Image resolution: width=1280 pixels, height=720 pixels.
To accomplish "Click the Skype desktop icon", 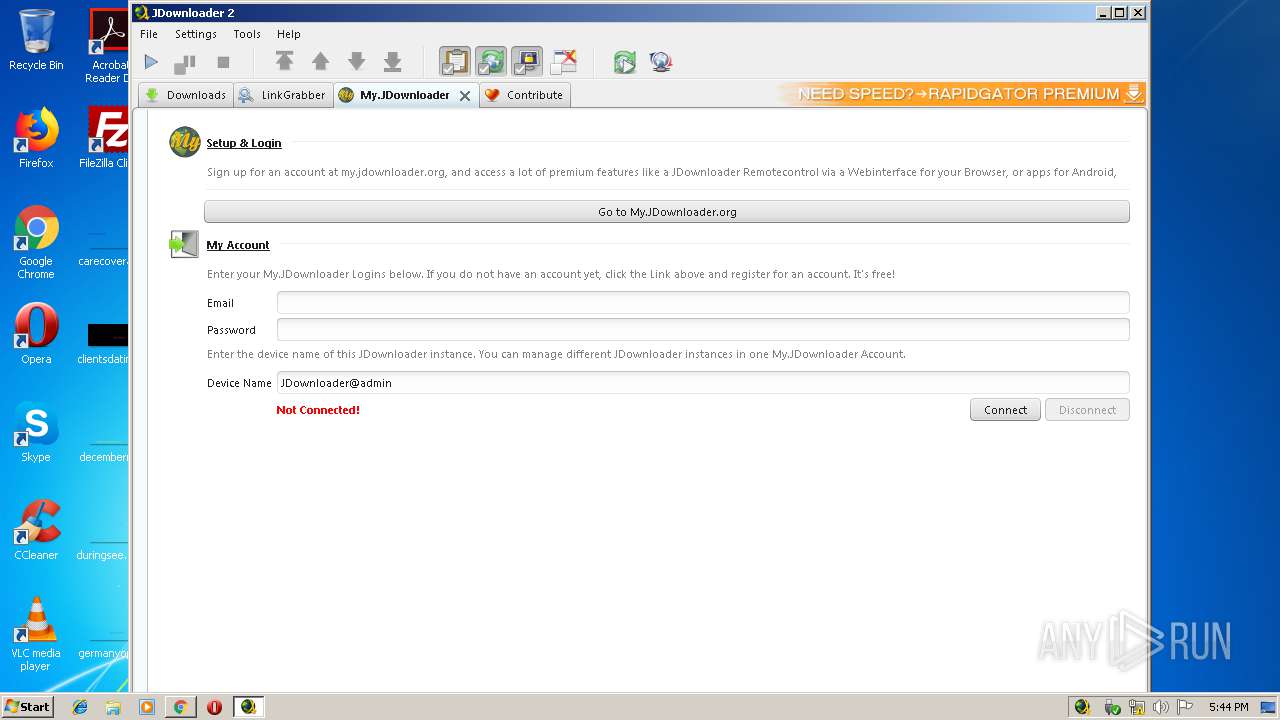I will coord(36,432).
